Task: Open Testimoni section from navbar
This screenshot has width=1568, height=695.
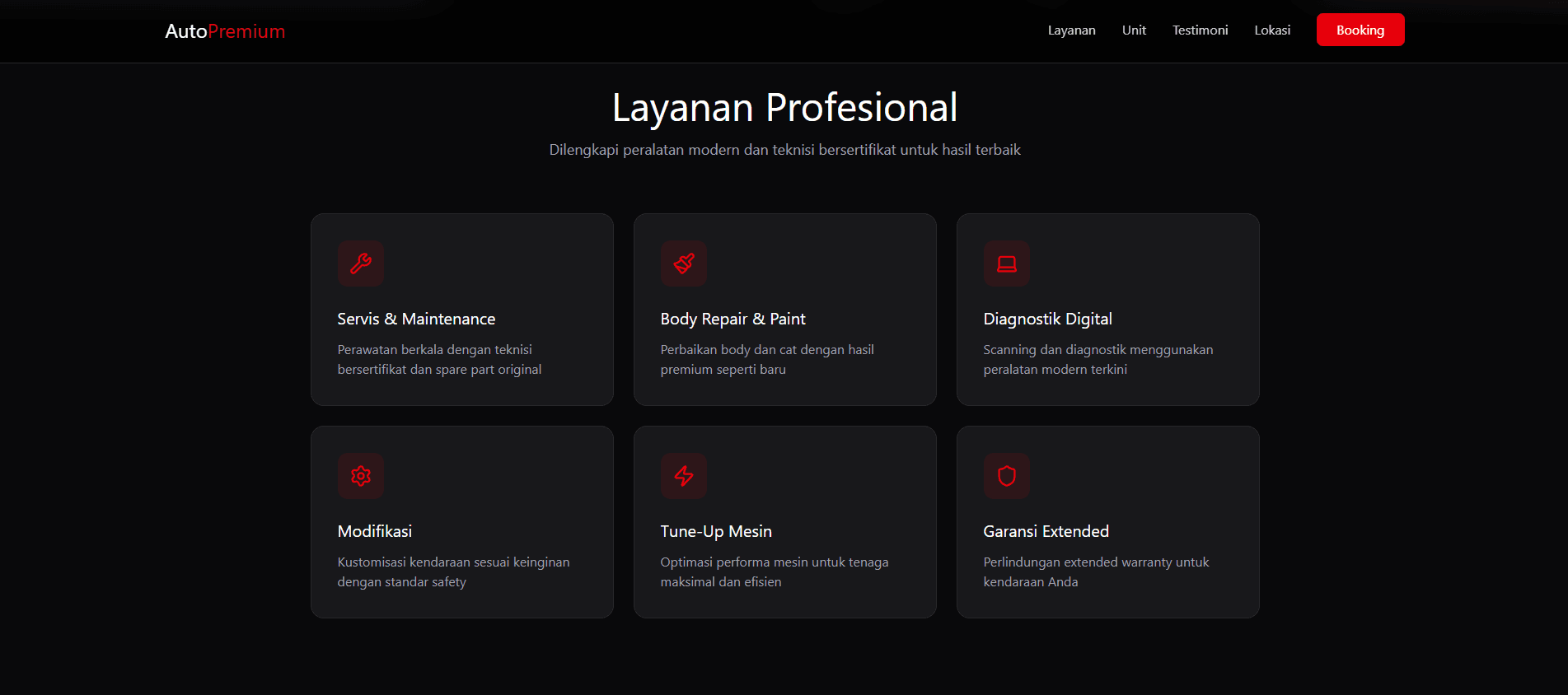Action: 1200,30
